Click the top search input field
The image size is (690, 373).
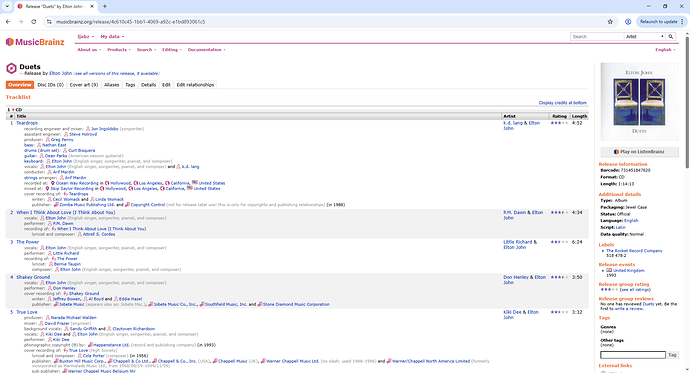pyautogui.click(x=597, y=37)
